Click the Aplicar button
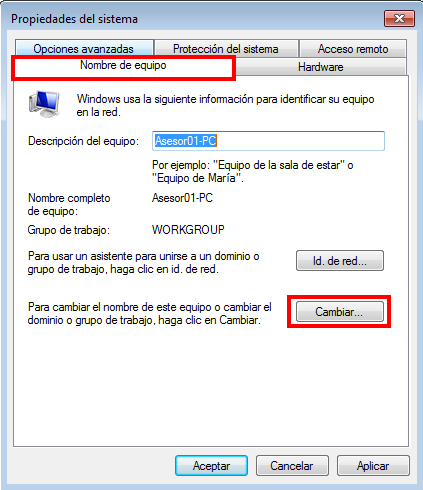 coord(373,466)
